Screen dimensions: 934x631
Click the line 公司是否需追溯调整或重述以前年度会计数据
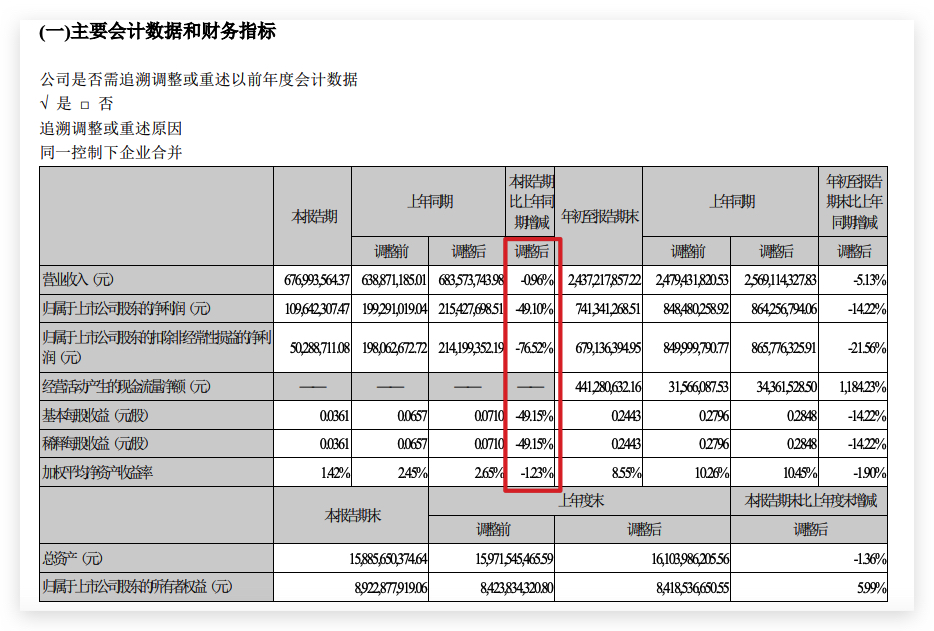click(199, 79)
